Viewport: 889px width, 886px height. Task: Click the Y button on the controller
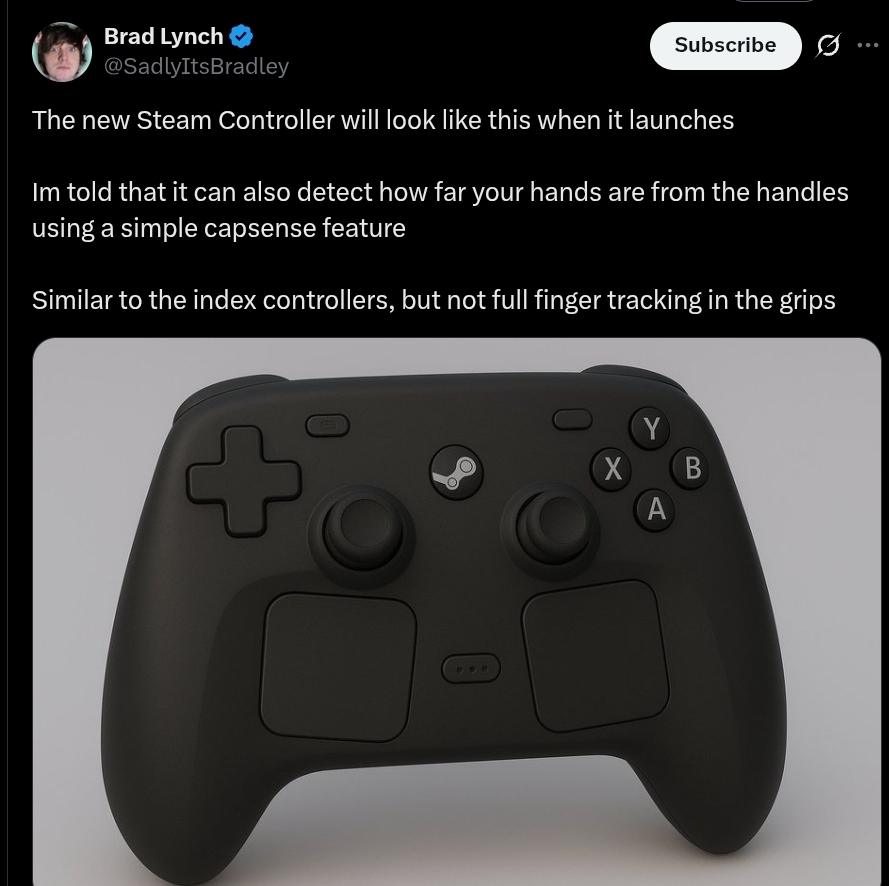click(650, 428)
